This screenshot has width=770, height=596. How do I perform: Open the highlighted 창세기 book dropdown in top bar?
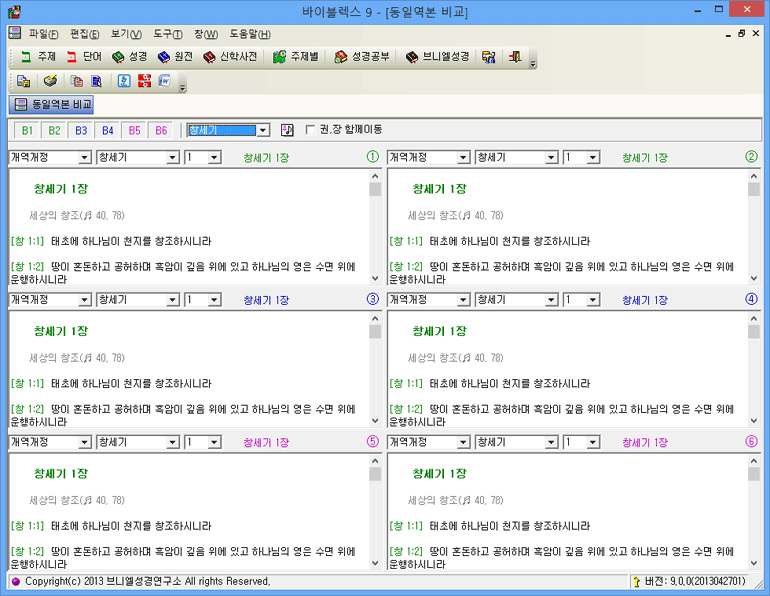[263, 130]
